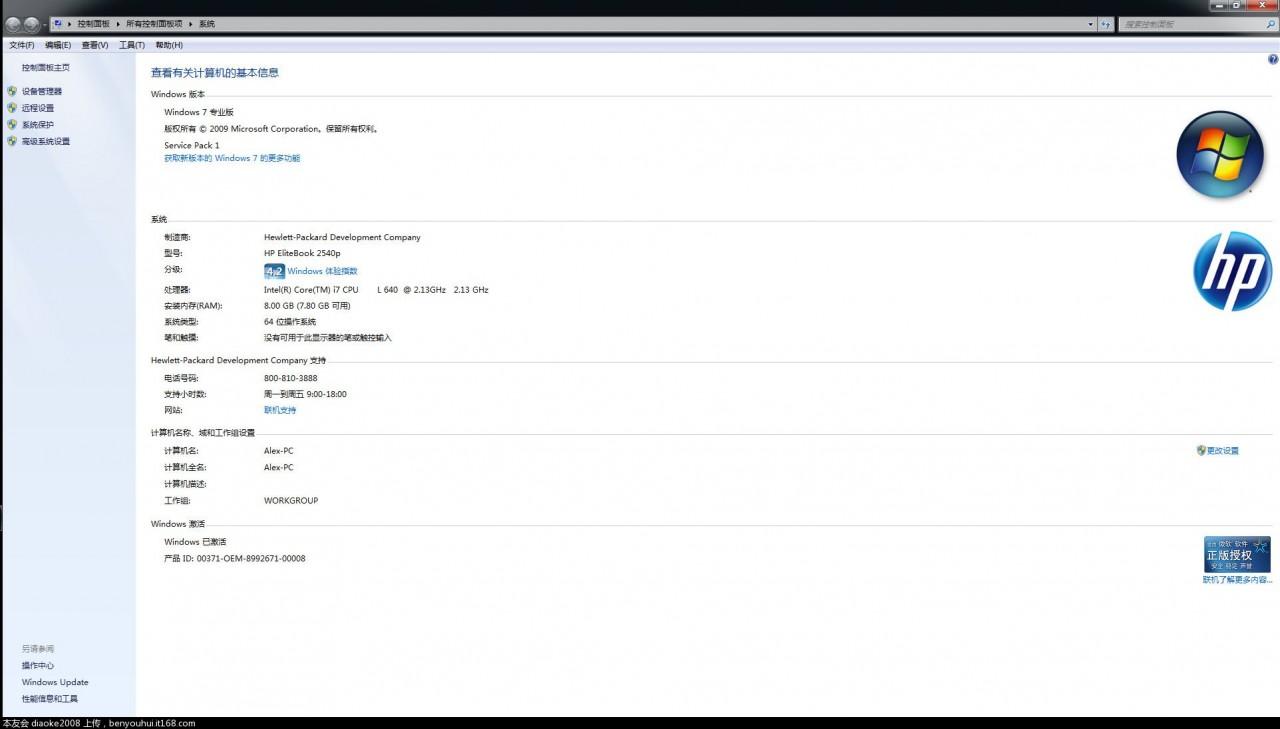
Task: Click 周一到周五 9:00-18:00 support hours
Action: tap(305, 394)
